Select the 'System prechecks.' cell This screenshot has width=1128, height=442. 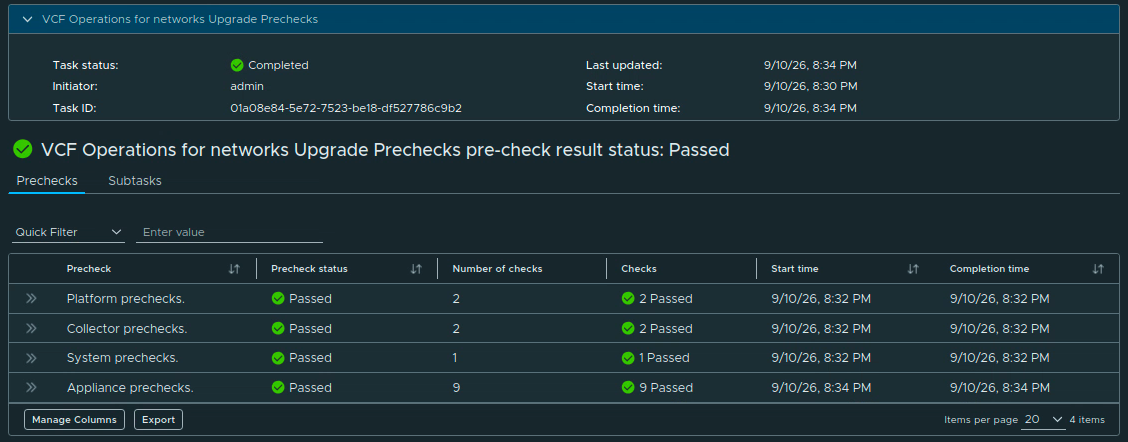tap(122, 358)
